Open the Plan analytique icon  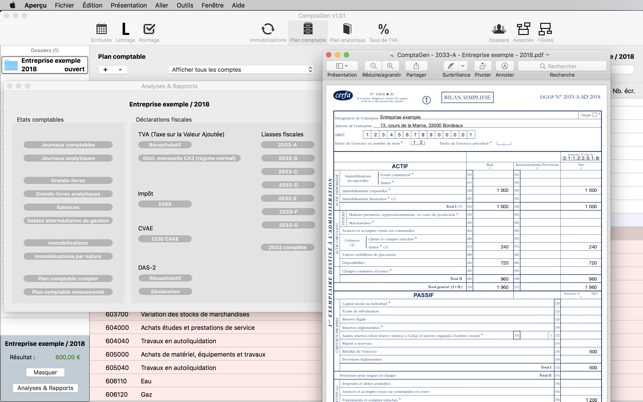(347, 29)
